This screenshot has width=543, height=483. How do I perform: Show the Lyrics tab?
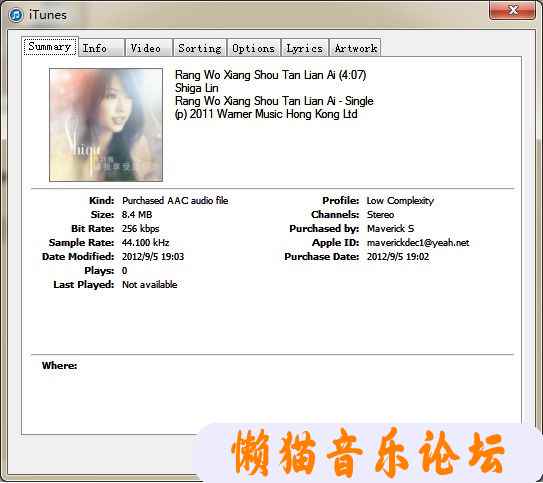point(305,48)
